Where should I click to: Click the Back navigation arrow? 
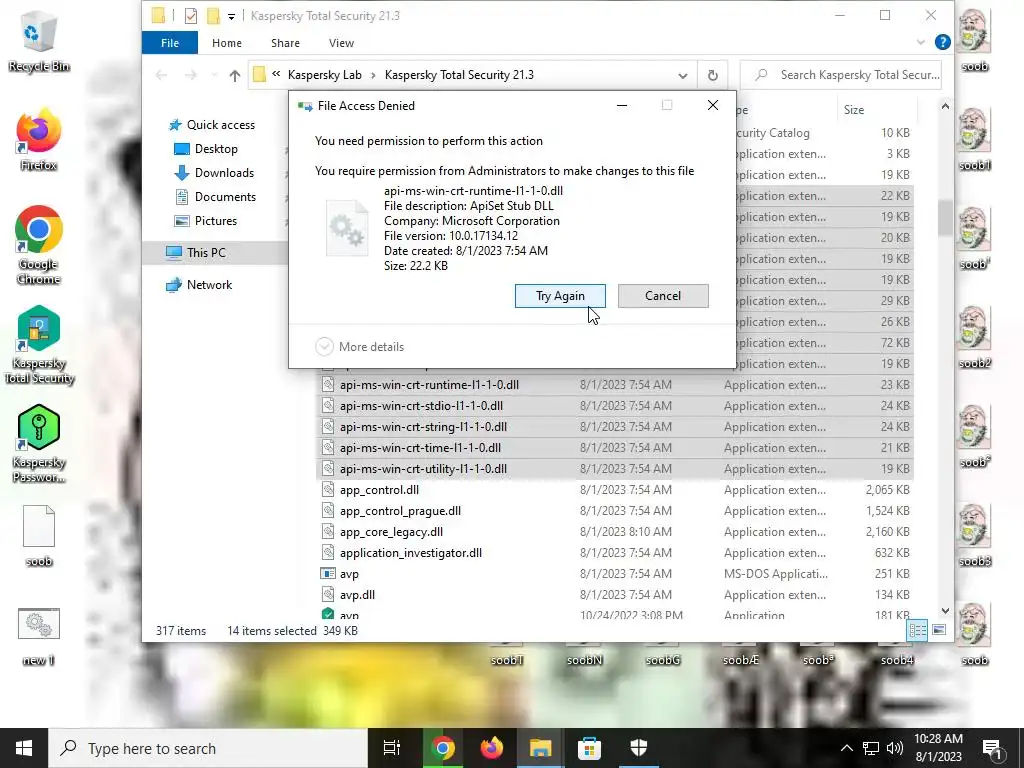point(161,75)
